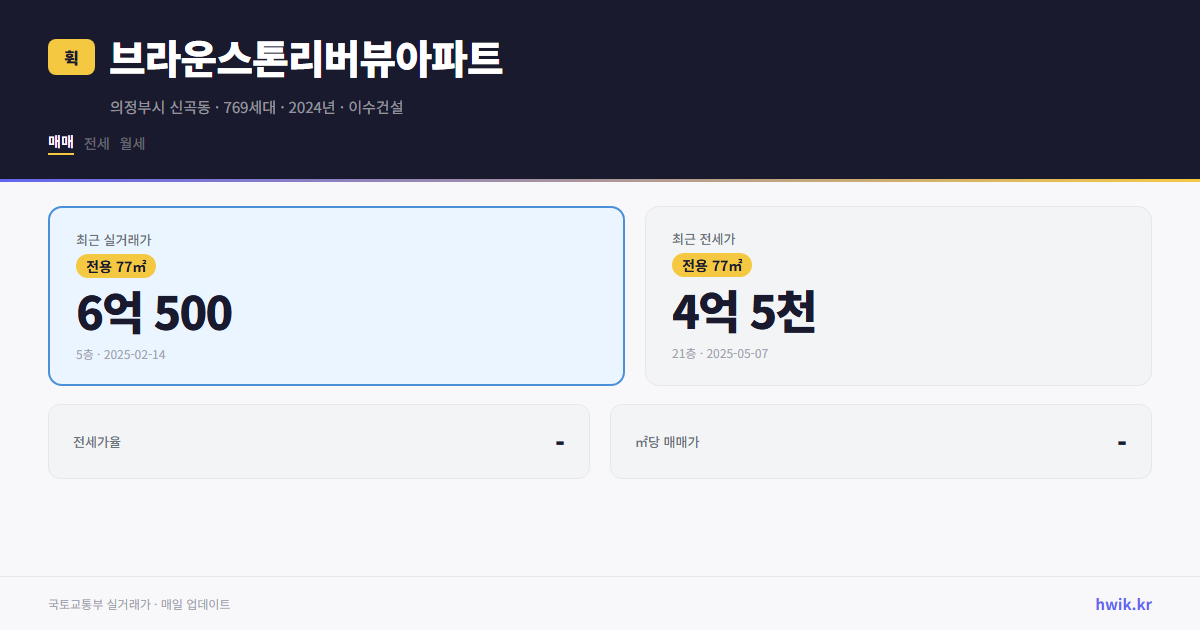1200x630 pixels.
Task: Click the 의정부시 신곡동 location text
Action: pos(160,107)
